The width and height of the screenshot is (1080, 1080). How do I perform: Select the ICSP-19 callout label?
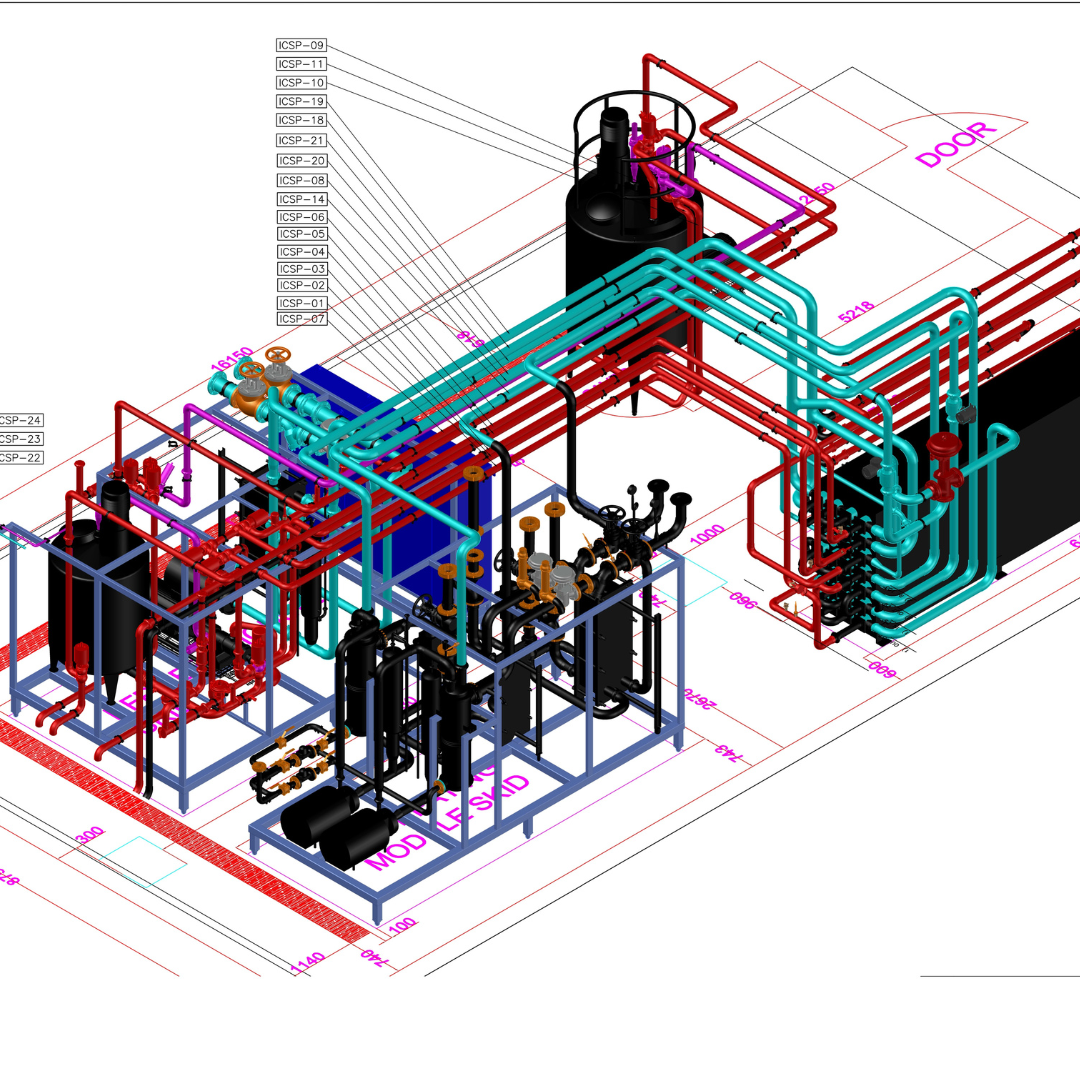301,101
